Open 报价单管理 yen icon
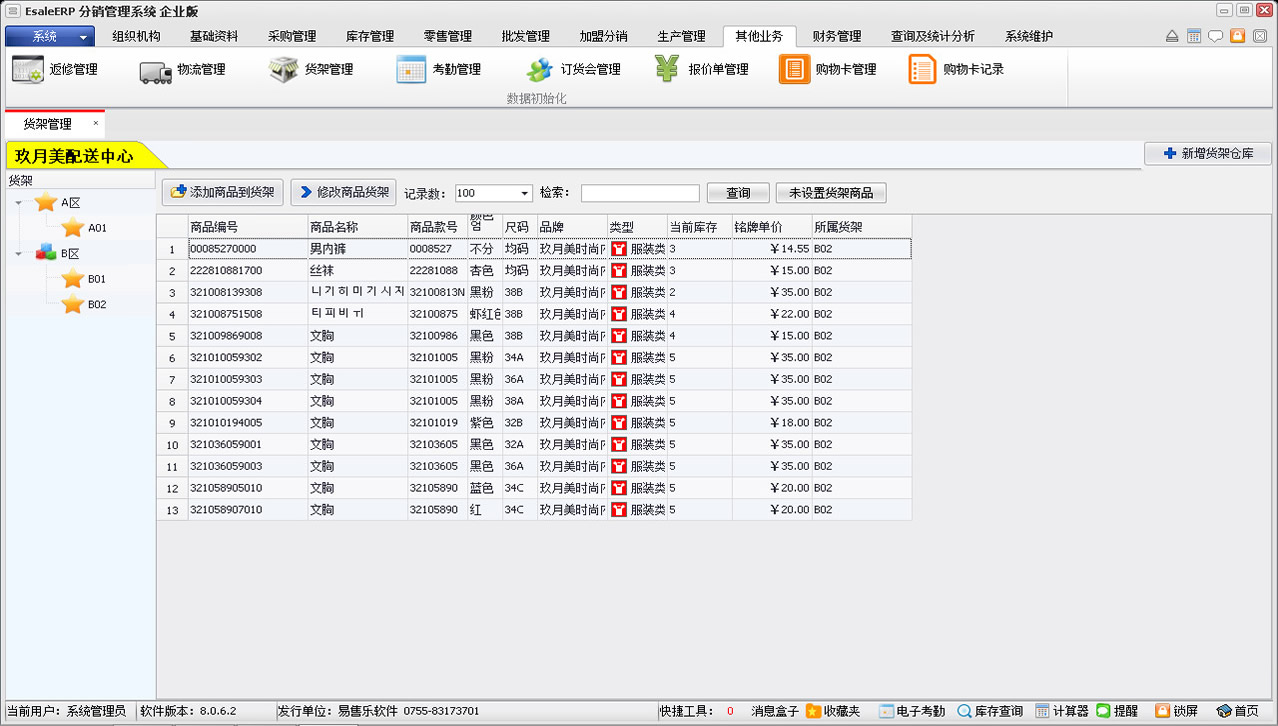The height and width of the screenshot is (726, 1278). click(667, 70)
